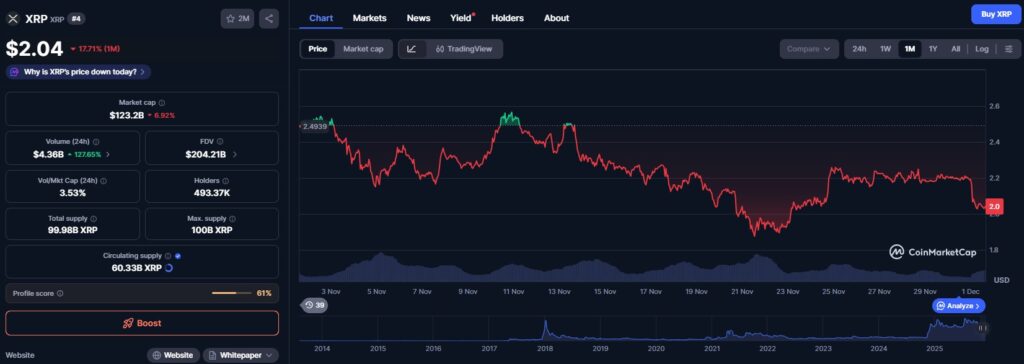1024x364 pixels.
Task: Click the Analyze button
Action: click(959, 305)
